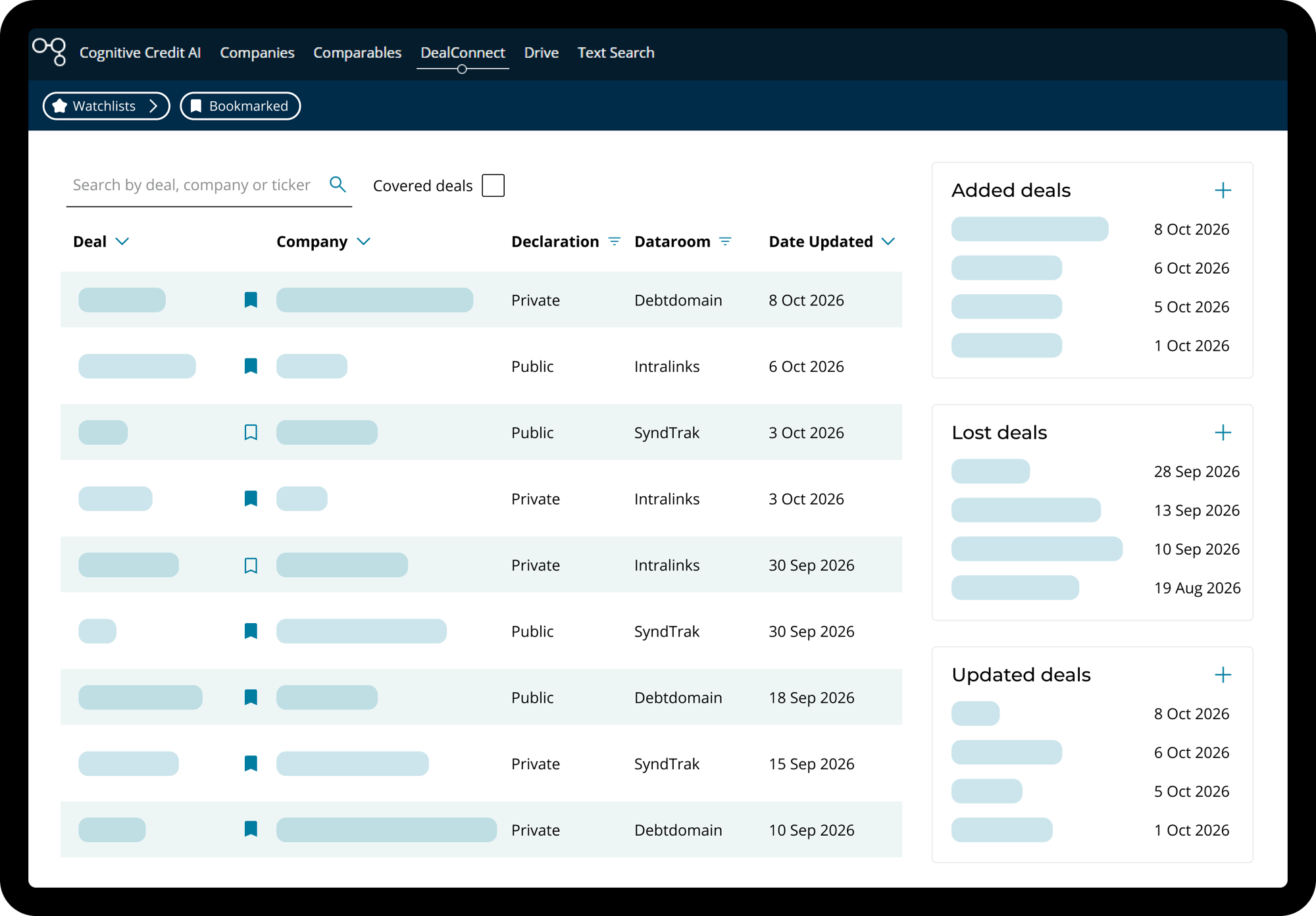Bookmark the SyndTrak deal dated 3 Oct 2026
This screenshot has height=916, width=1316.
click(x=251, y=432)
